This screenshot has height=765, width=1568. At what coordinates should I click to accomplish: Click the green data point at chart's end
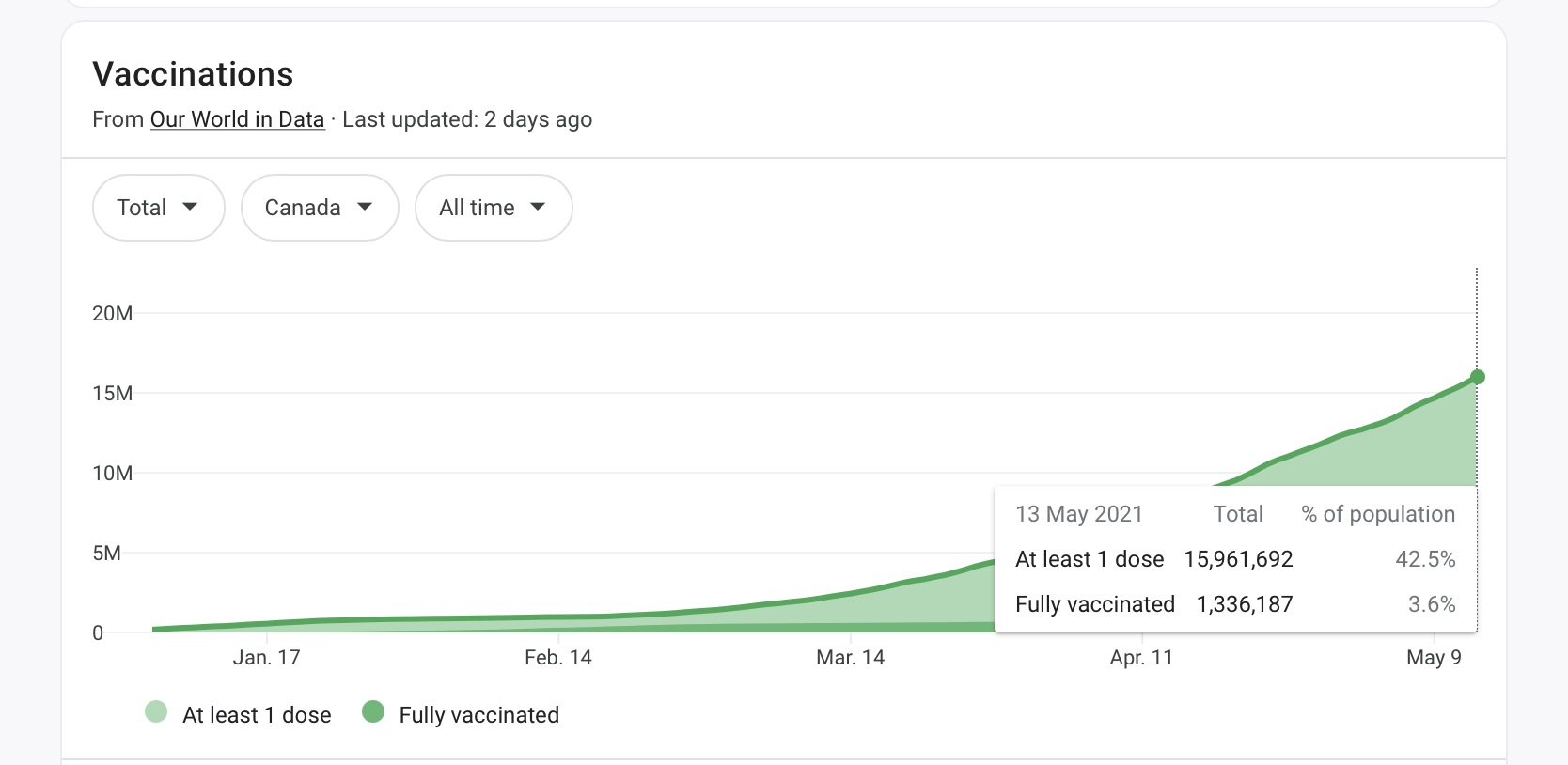1477,377
